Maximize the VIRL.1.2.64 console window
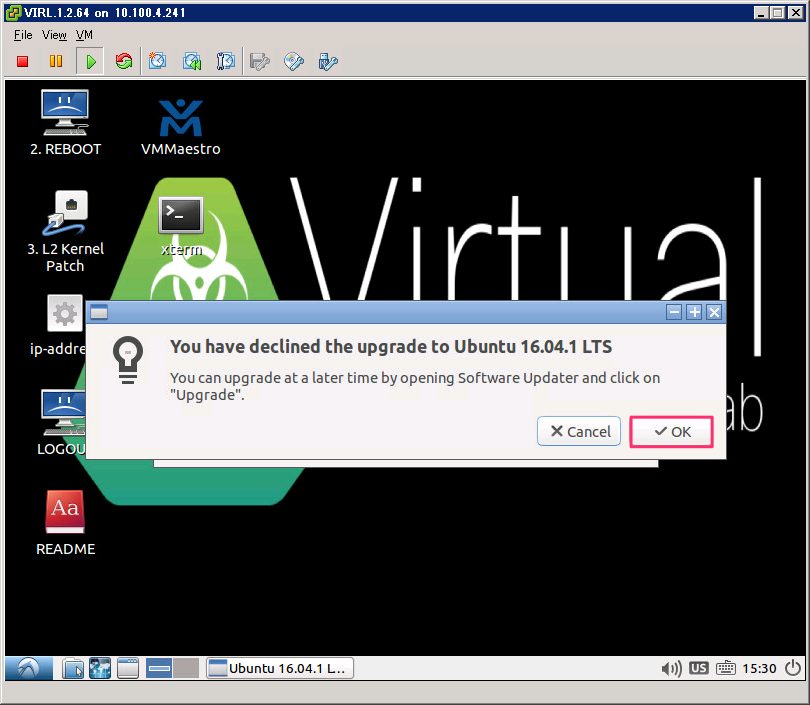This screenshot has height=705, width=810. [777, 13]
